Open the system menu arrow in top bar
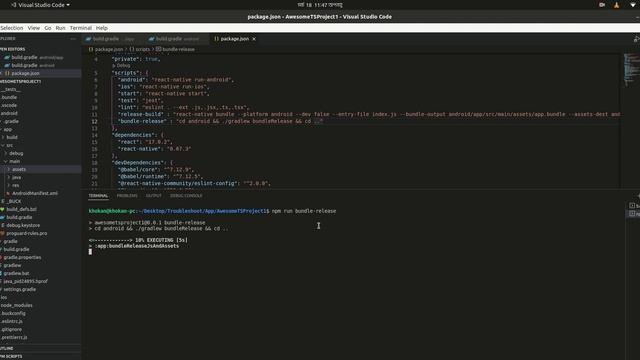The height and width of the screenshot is (360, 640). pos(633,5)
